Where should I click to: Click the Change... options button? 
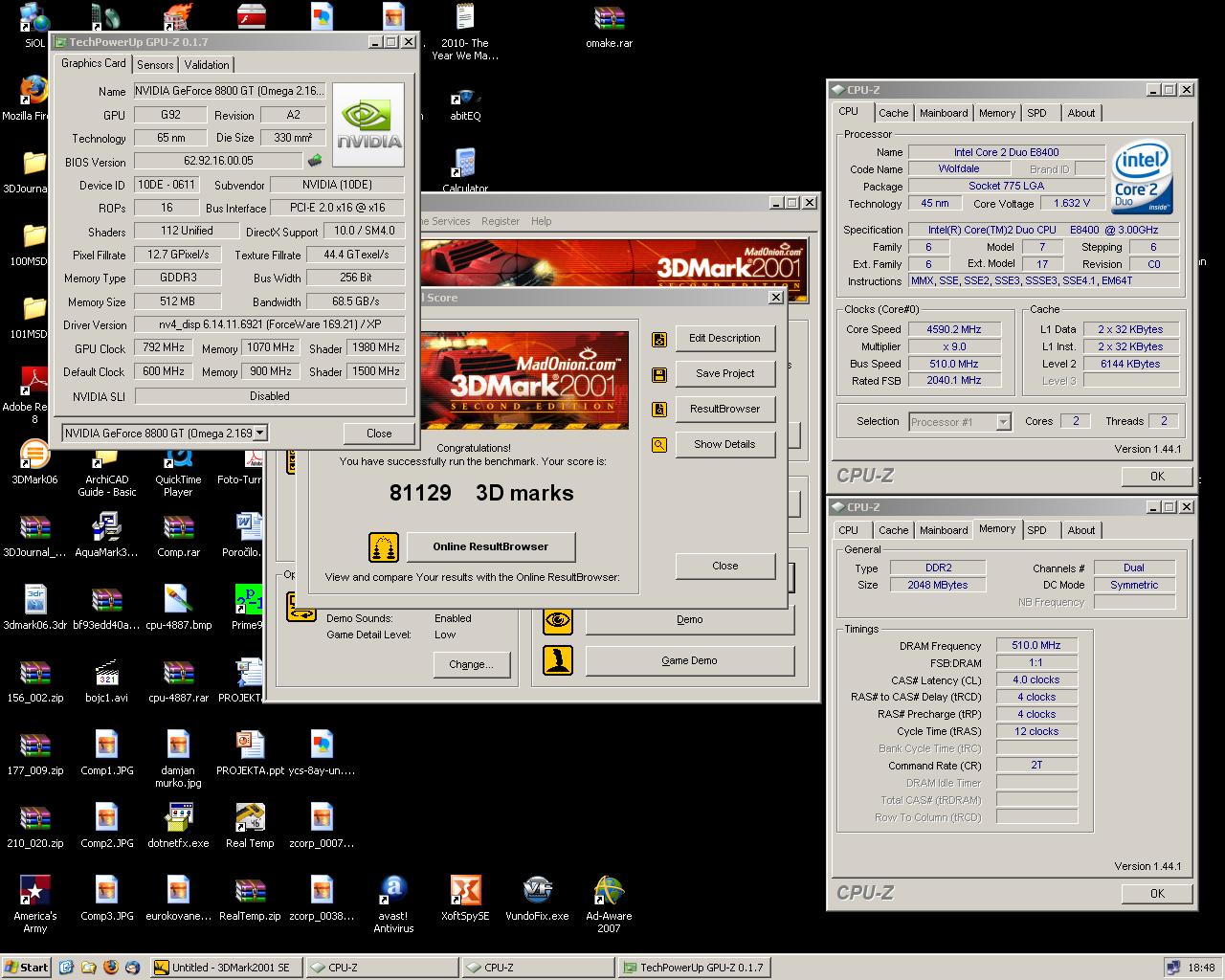pyautogui.click(x=471, y=665)
